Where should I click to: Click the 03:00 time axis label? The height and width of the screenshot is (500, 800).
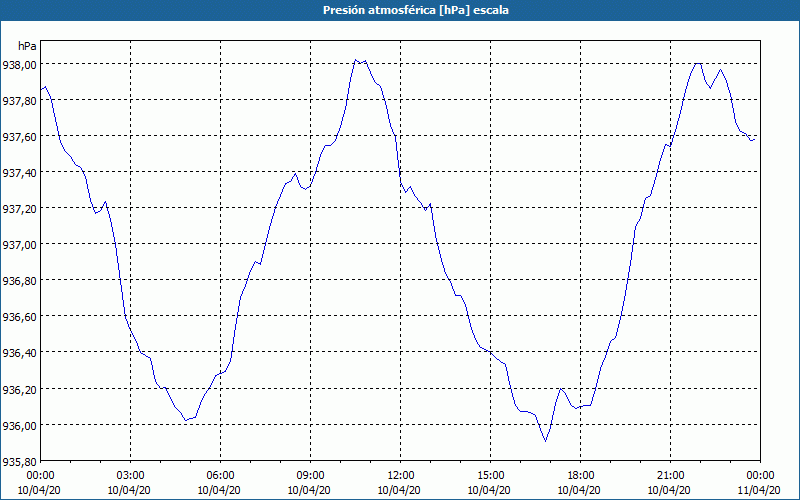[x=130, y=476]
